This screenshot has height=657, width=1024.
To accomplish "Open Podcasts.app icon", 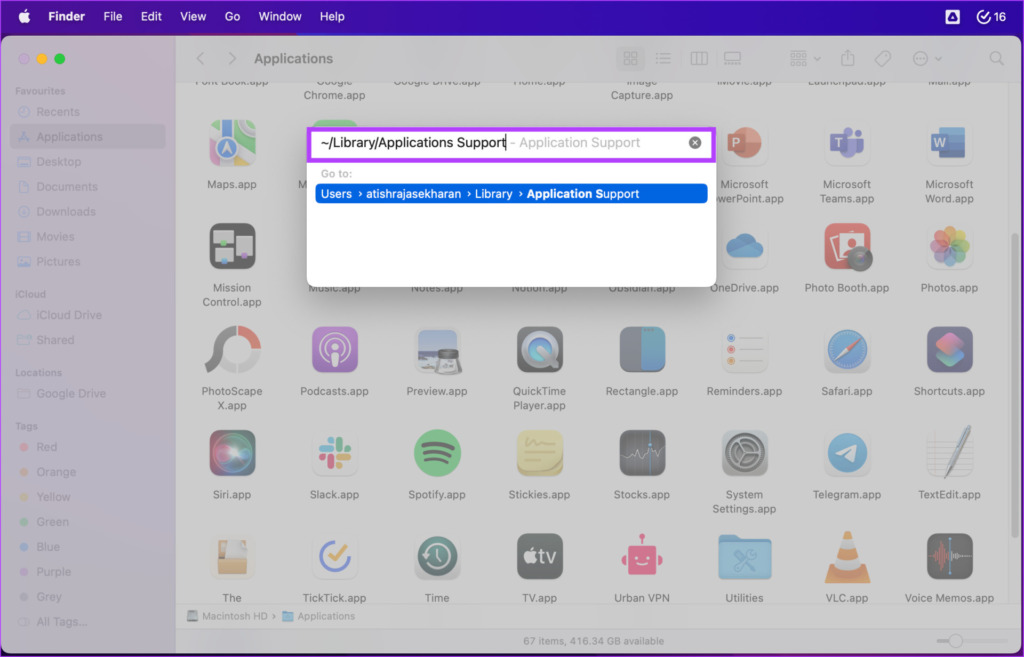I will coord(334,349).
